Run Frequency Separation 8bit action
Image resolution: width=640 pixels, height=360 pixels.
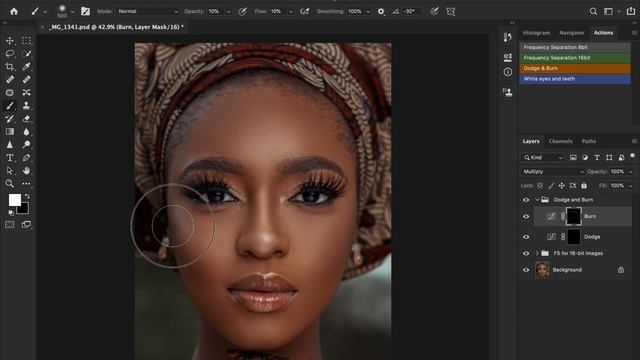point(575,47)
